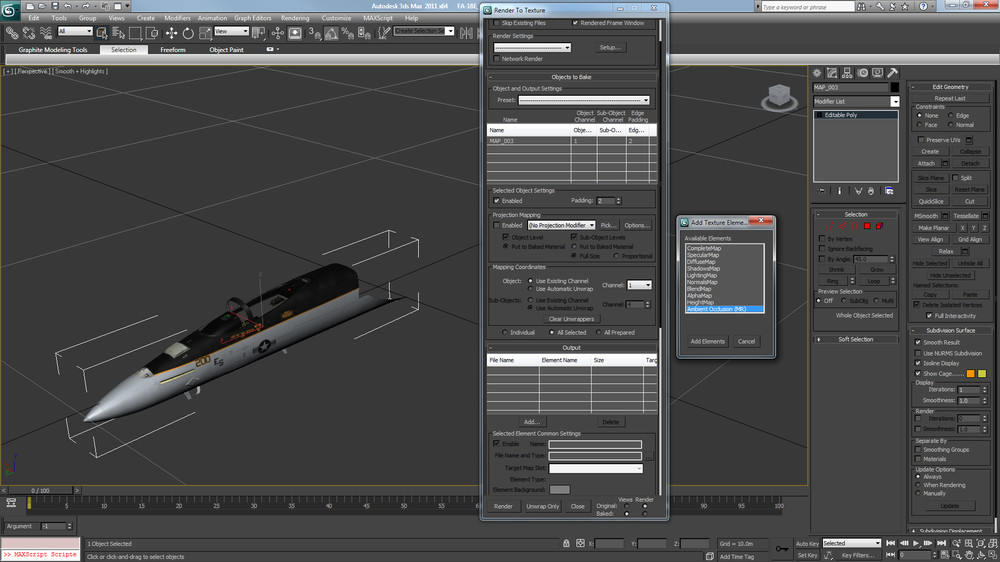Select Polygon sub-object level icon

tap(866, 226)
